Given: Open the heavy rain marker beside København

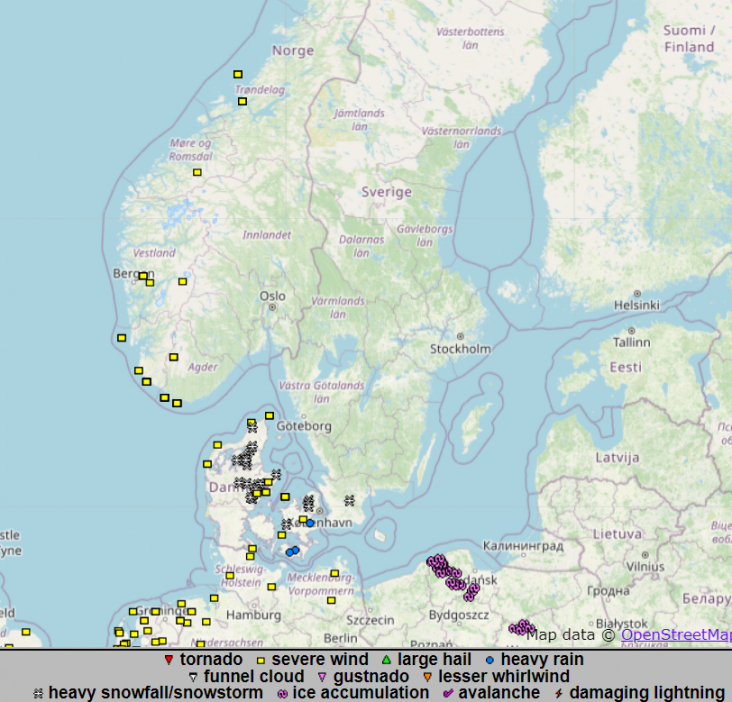Looking at the screenshot, I should (310, 523).
